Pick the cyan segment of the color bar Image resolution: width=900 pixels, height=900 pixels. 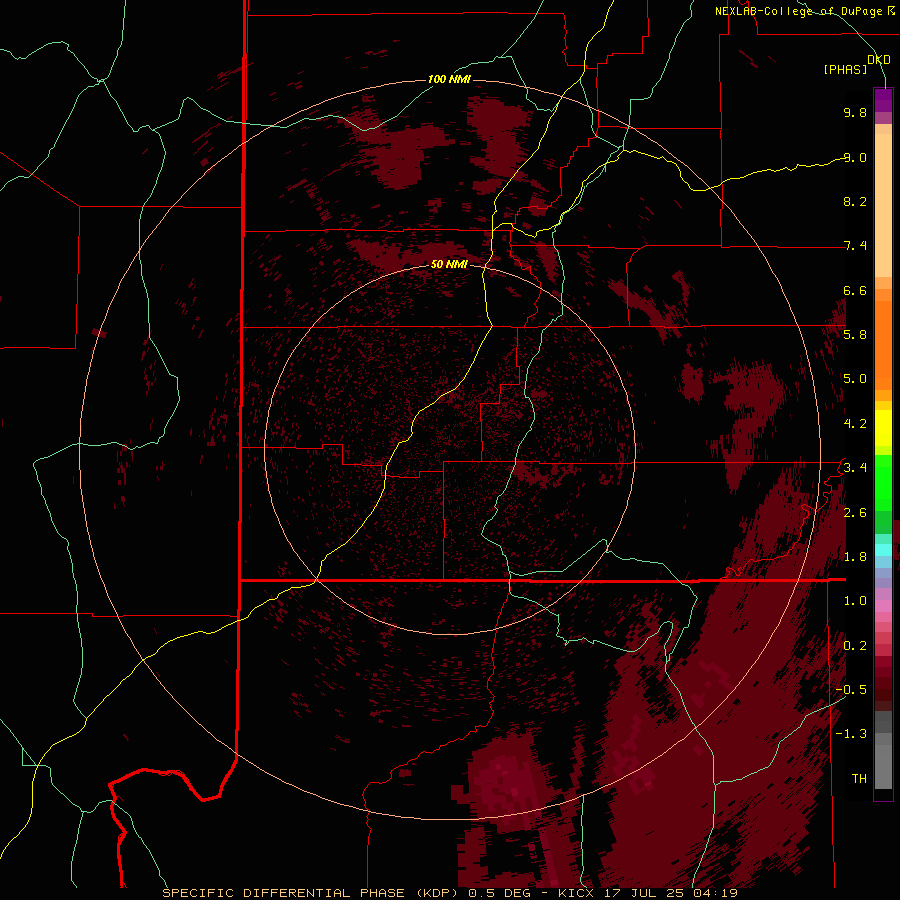tap(883, 550)
